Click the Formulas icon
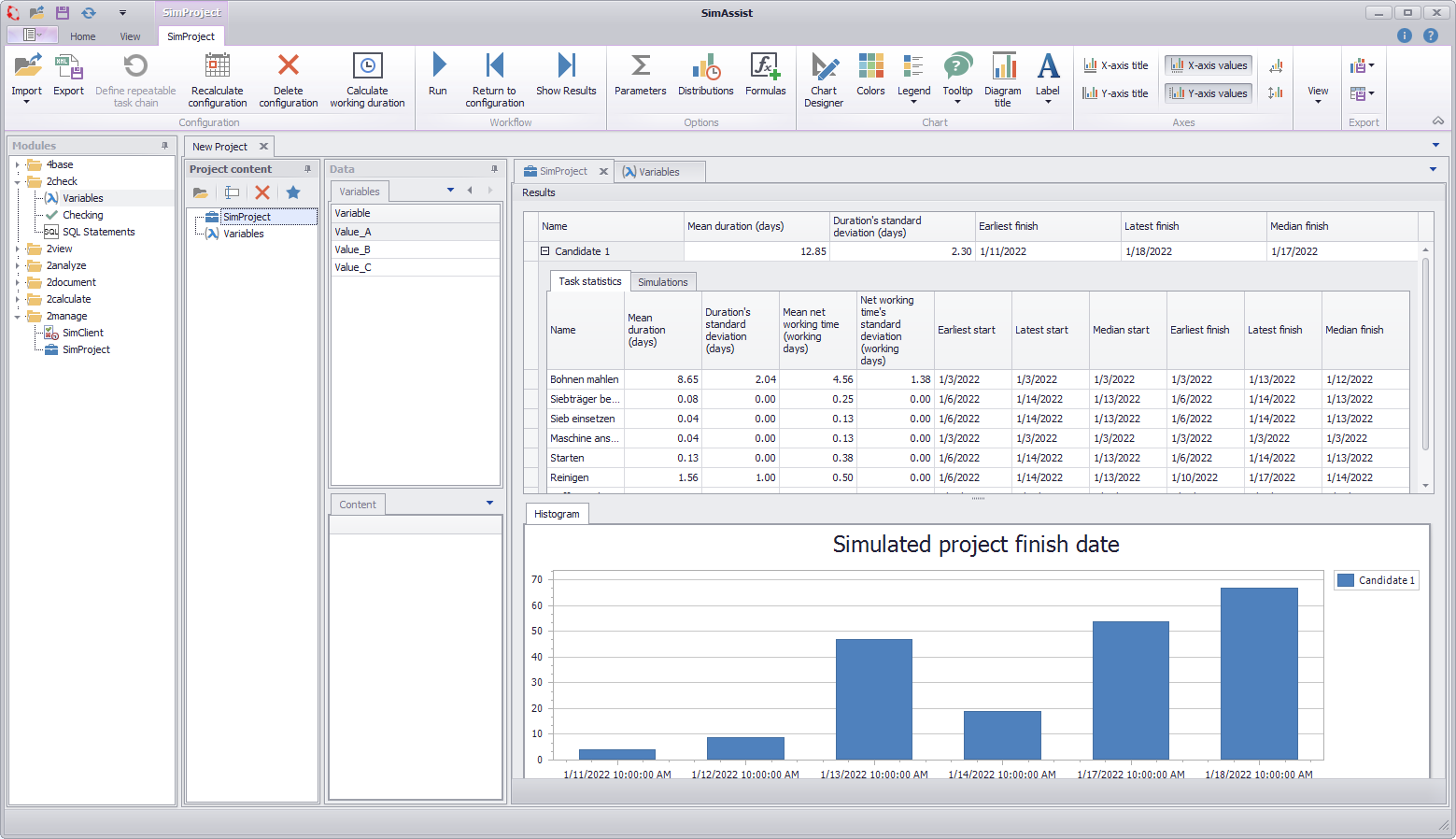This screenshot has width=1456, height=839. 765,79
